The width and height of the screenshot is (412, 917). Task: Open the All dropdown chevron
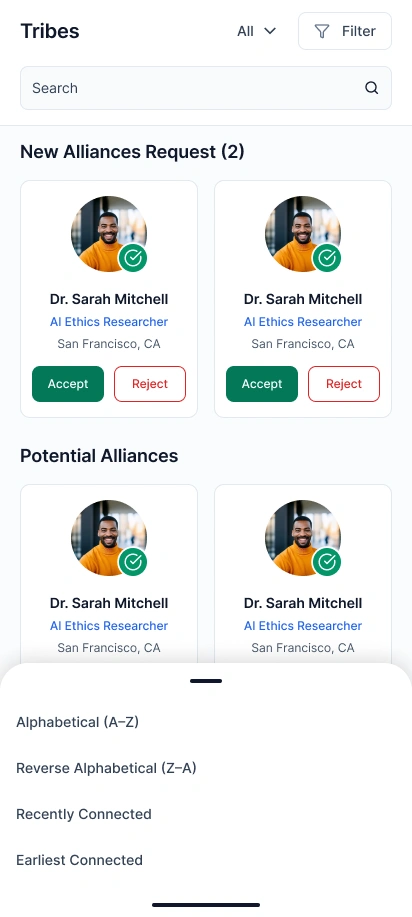tap(270, 31)
